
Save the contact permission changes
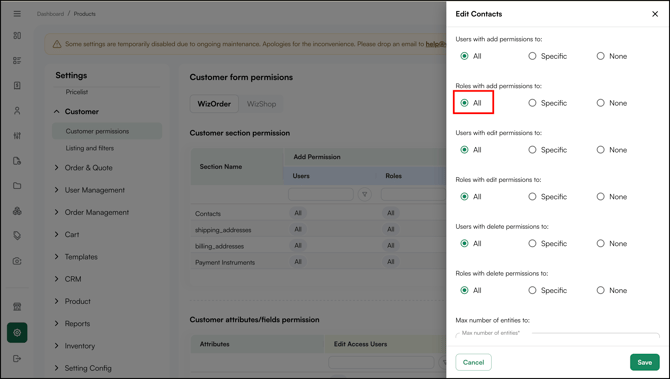point(644,362)
